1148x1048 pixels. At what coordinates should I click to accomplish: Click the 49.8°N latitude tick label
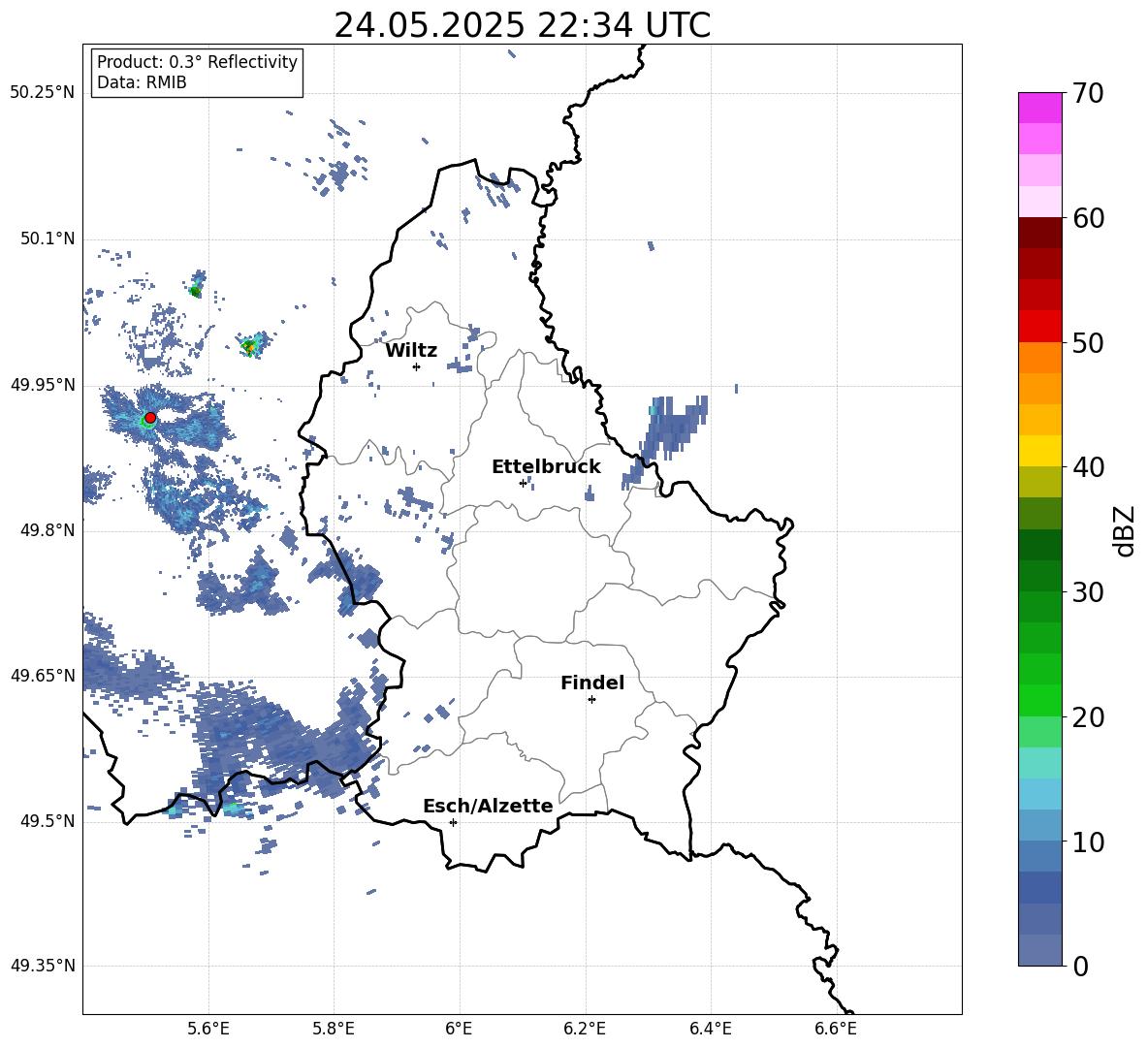(47, 530)
